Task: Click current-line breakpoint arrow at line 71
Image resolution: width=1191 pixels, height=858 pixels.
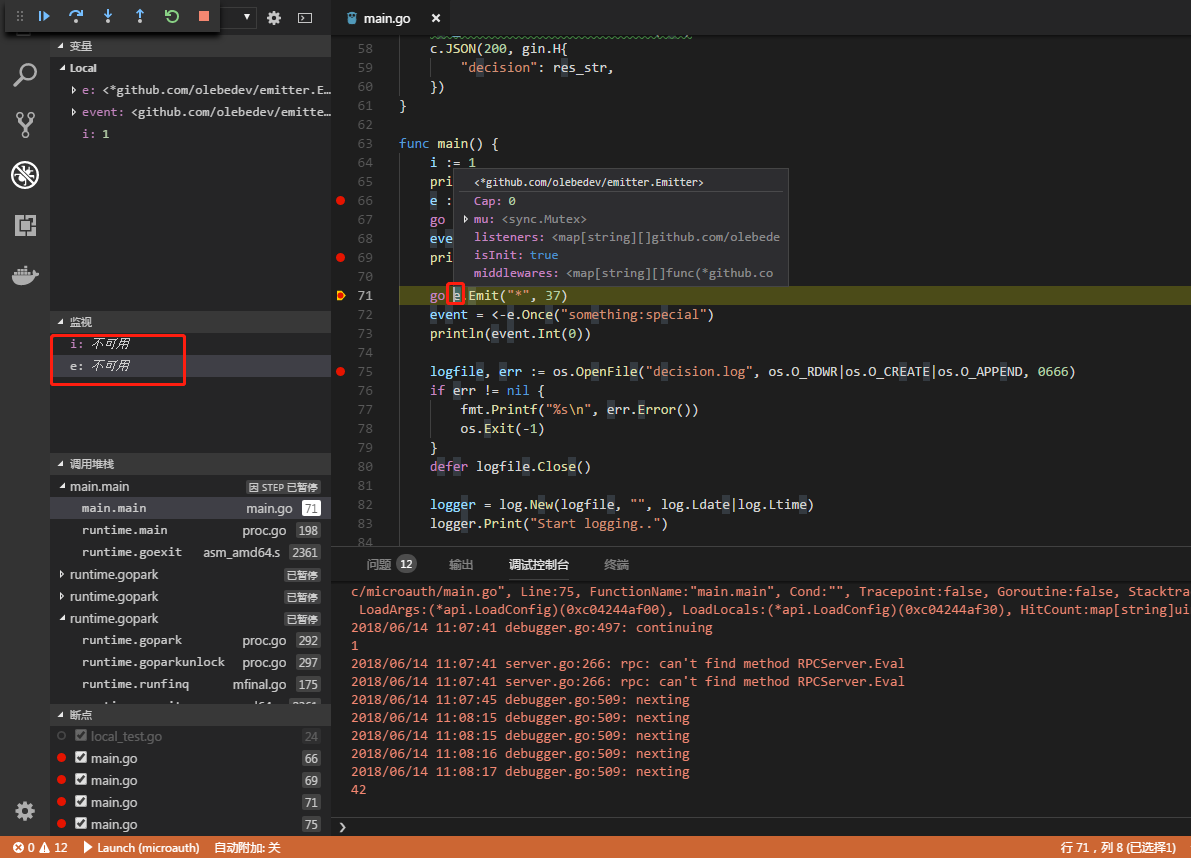Action: pyautogui.click(x=340, y=295)
